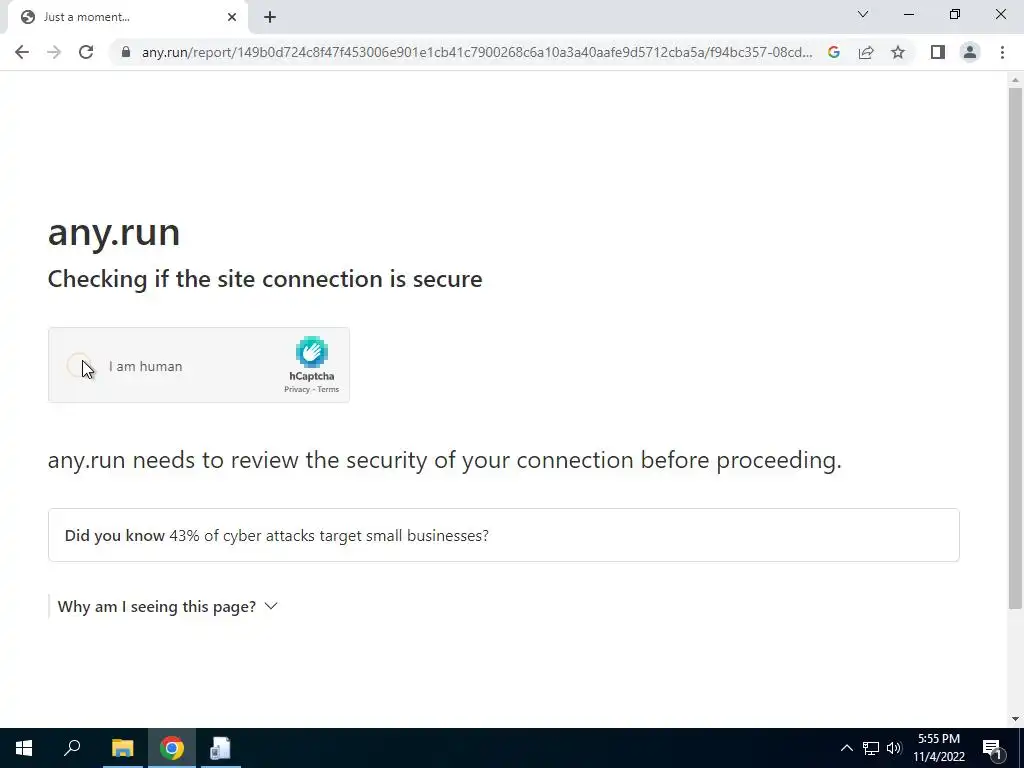Click scrollbar down arrow
The width and height of the screenshot is (1024, 768).
pyautogui.click(x=1015, y=719)
